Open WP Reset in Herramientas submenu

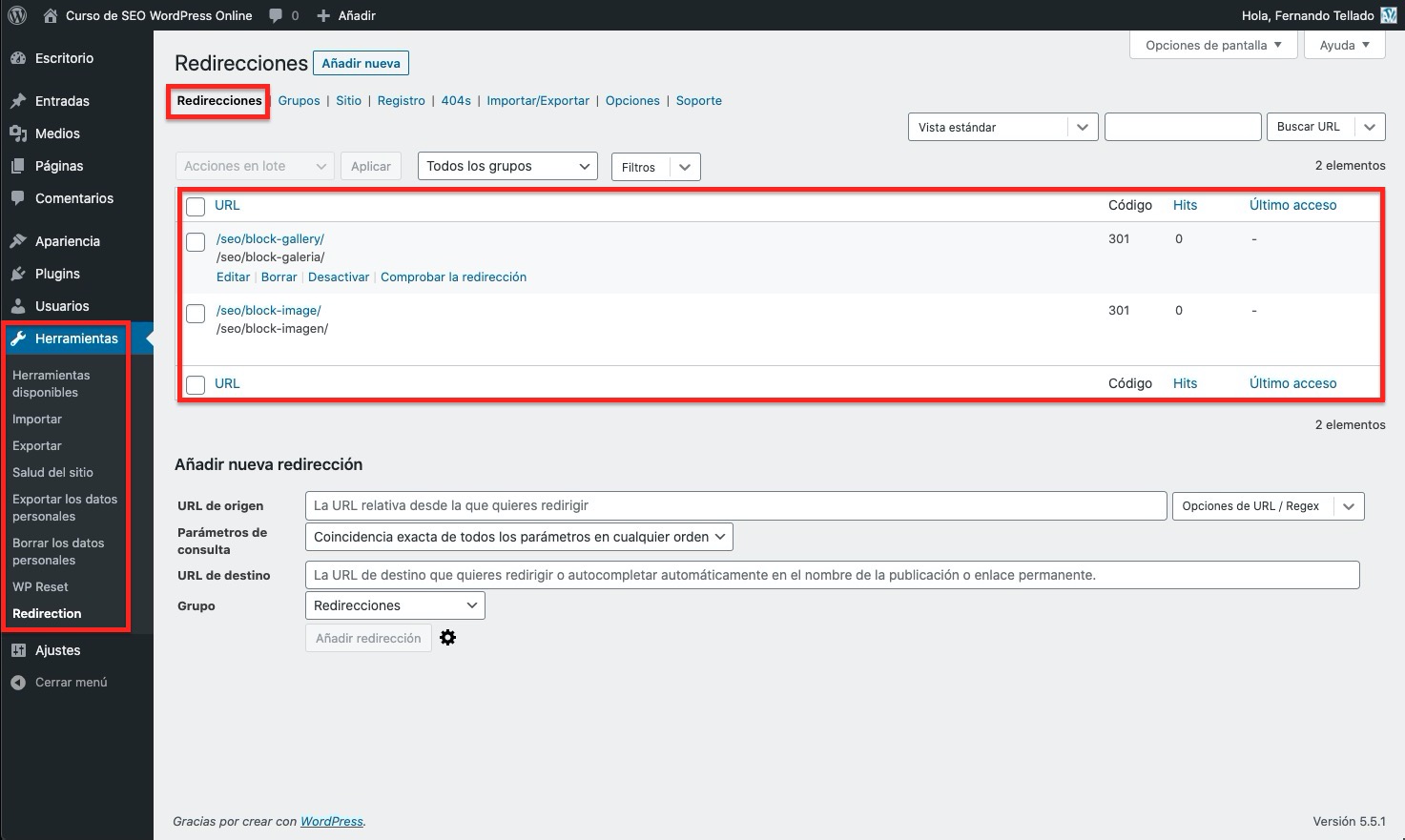point(40,586)
